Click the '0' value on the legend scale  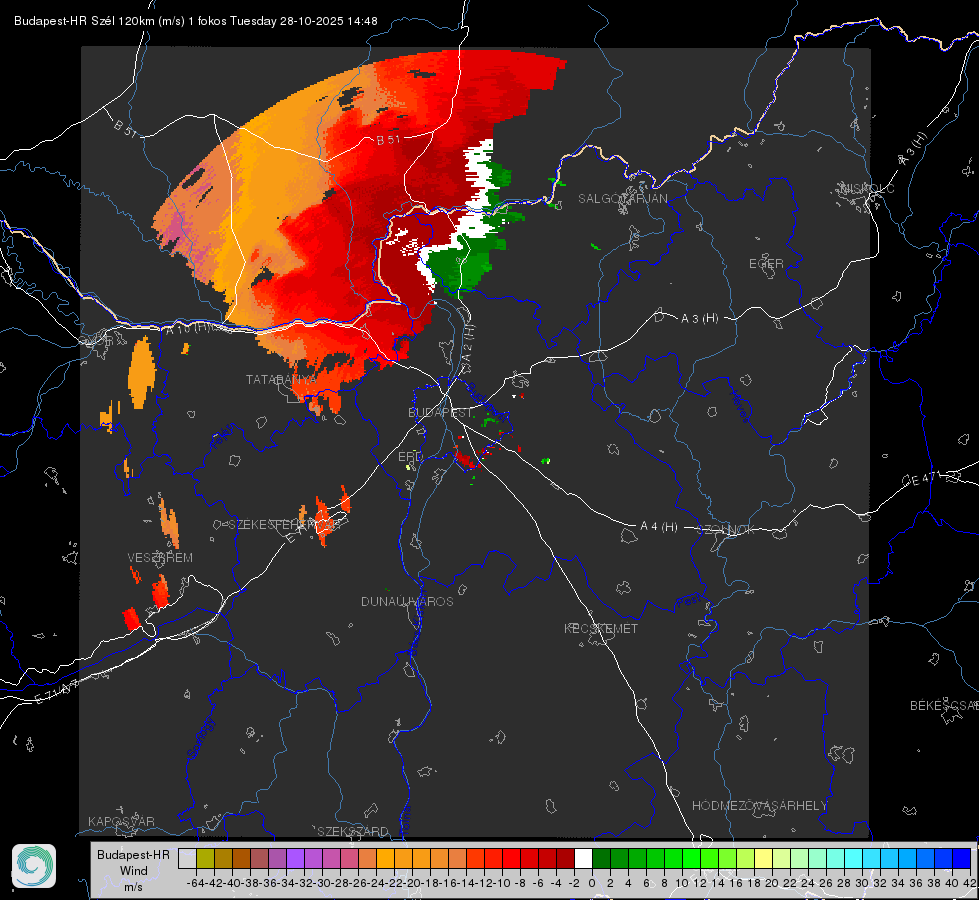point(592,883)
